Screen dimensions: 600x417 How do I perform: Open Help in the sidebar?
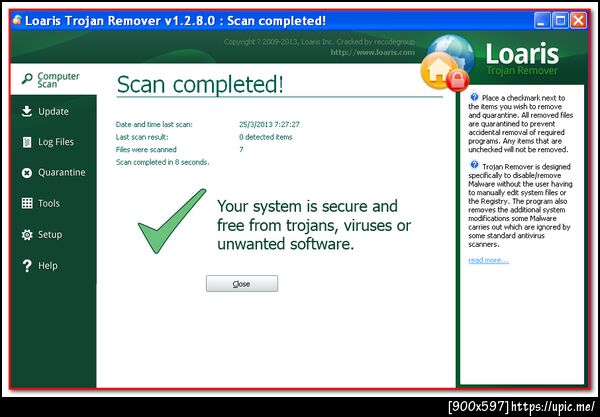[53, 266]
